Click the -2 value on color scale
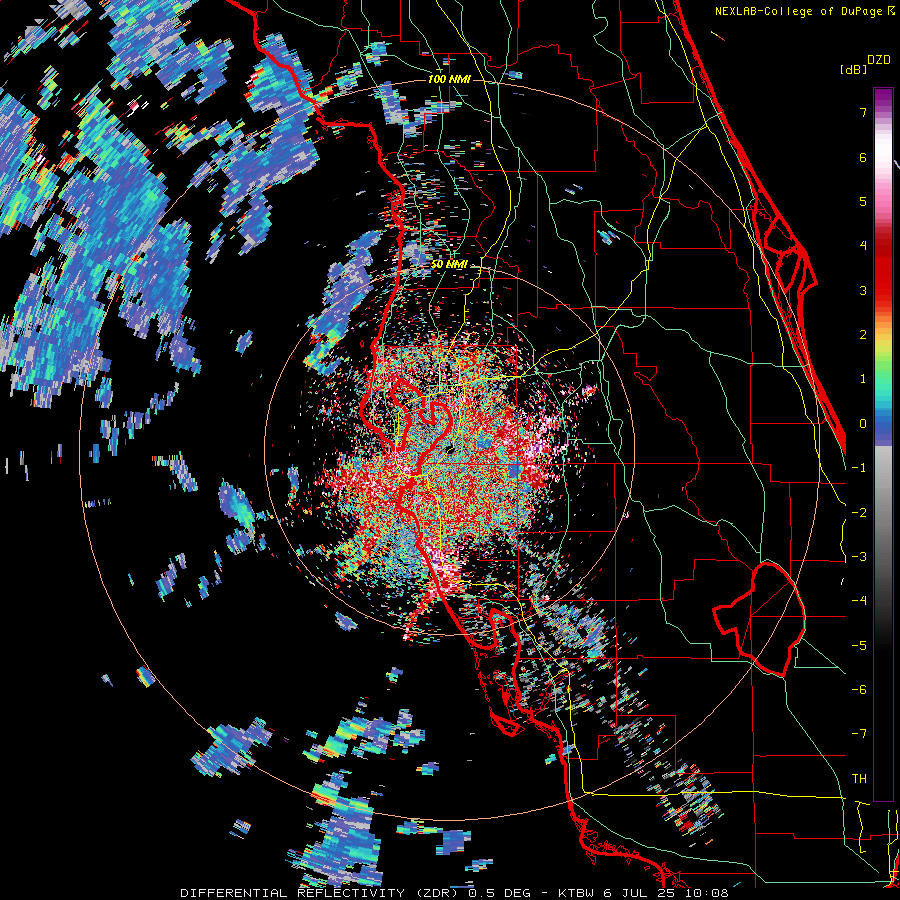 point(859,513)
